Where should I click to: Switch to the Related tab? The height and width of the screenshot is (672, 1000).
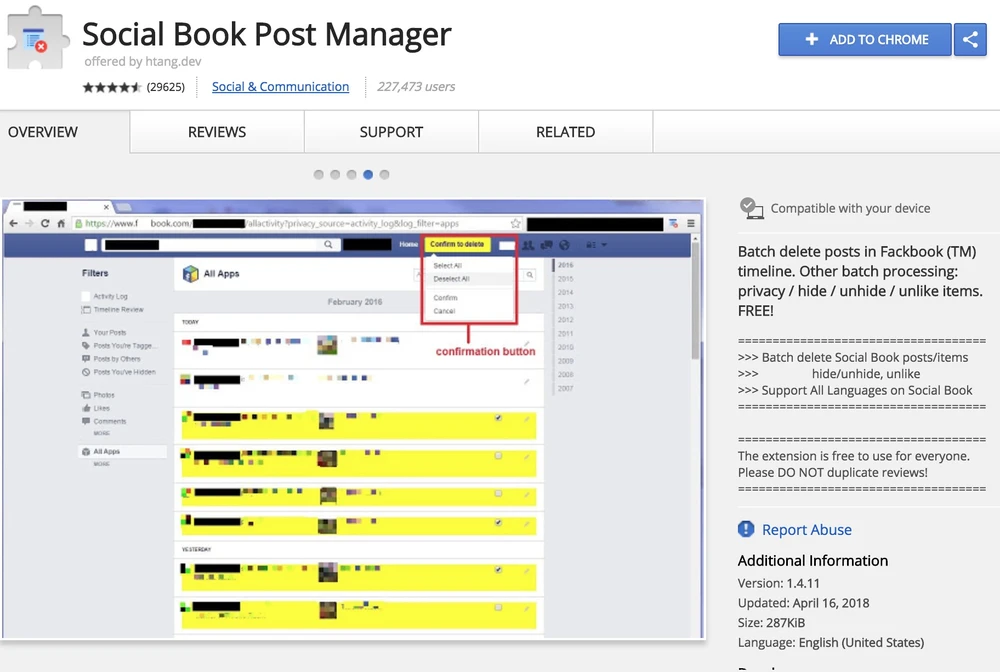point(566,132)
